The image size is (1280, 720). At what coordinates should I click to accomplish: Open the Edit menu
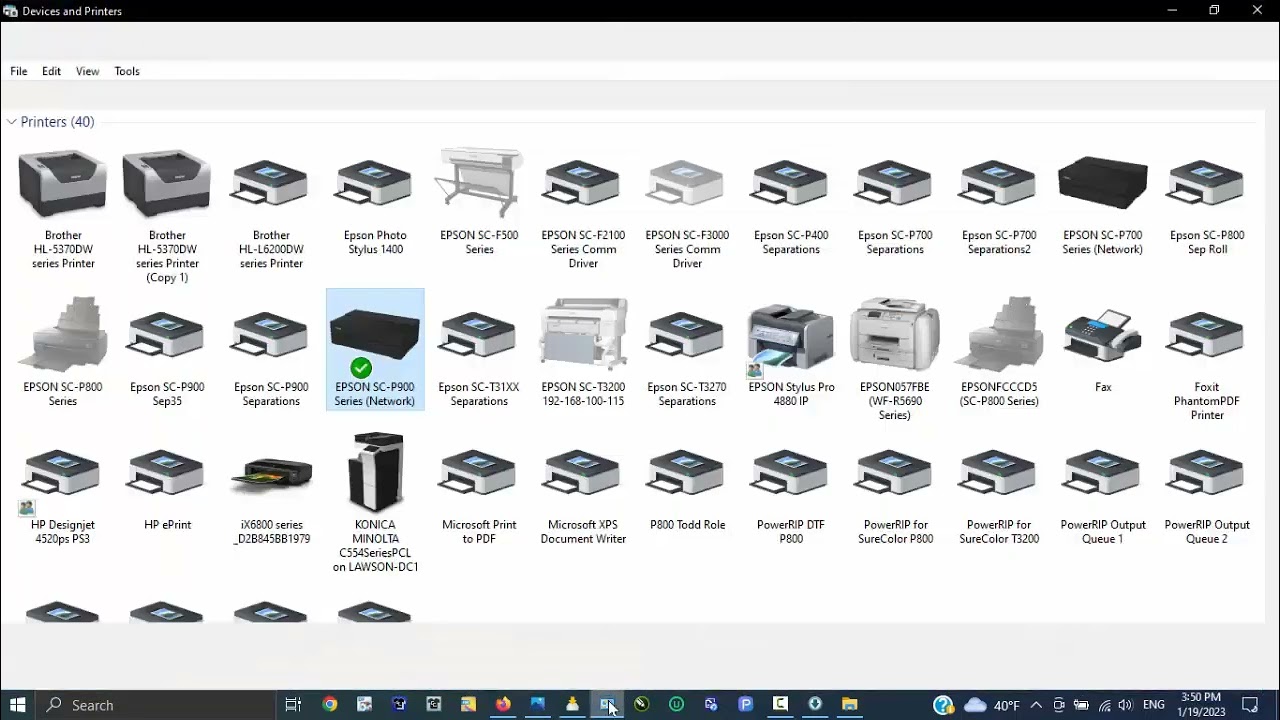51,71
